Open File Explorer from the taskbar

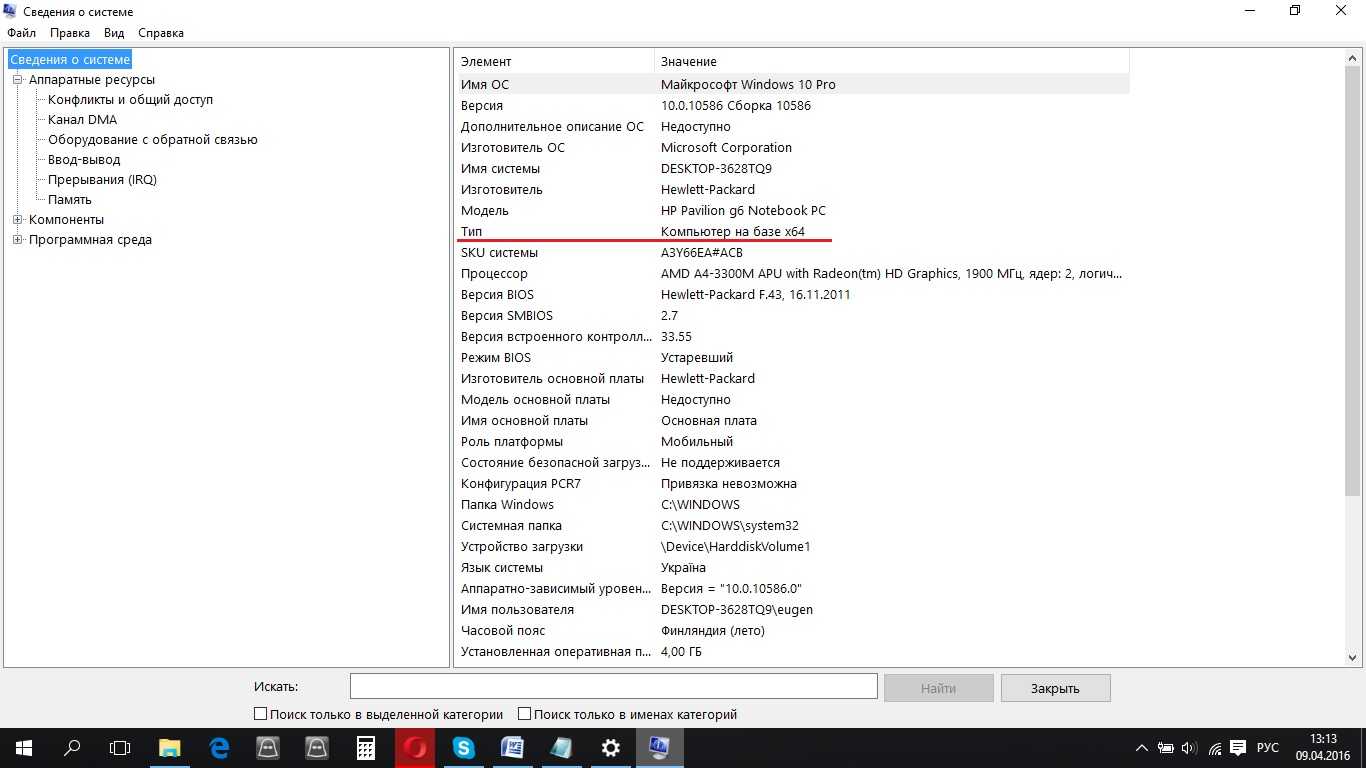[170, 747]
